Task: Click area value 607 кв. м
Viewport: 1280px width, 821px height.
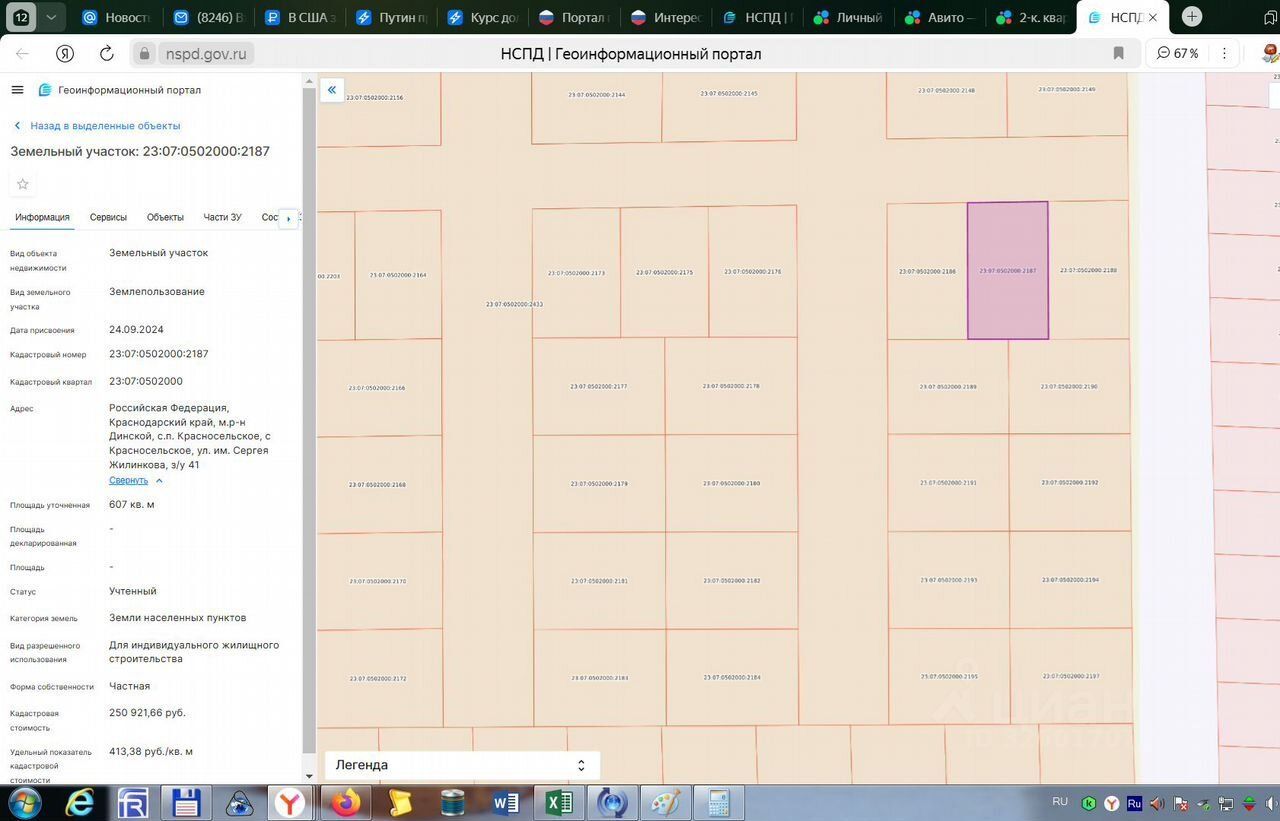Action: click(x=132, y=505)
